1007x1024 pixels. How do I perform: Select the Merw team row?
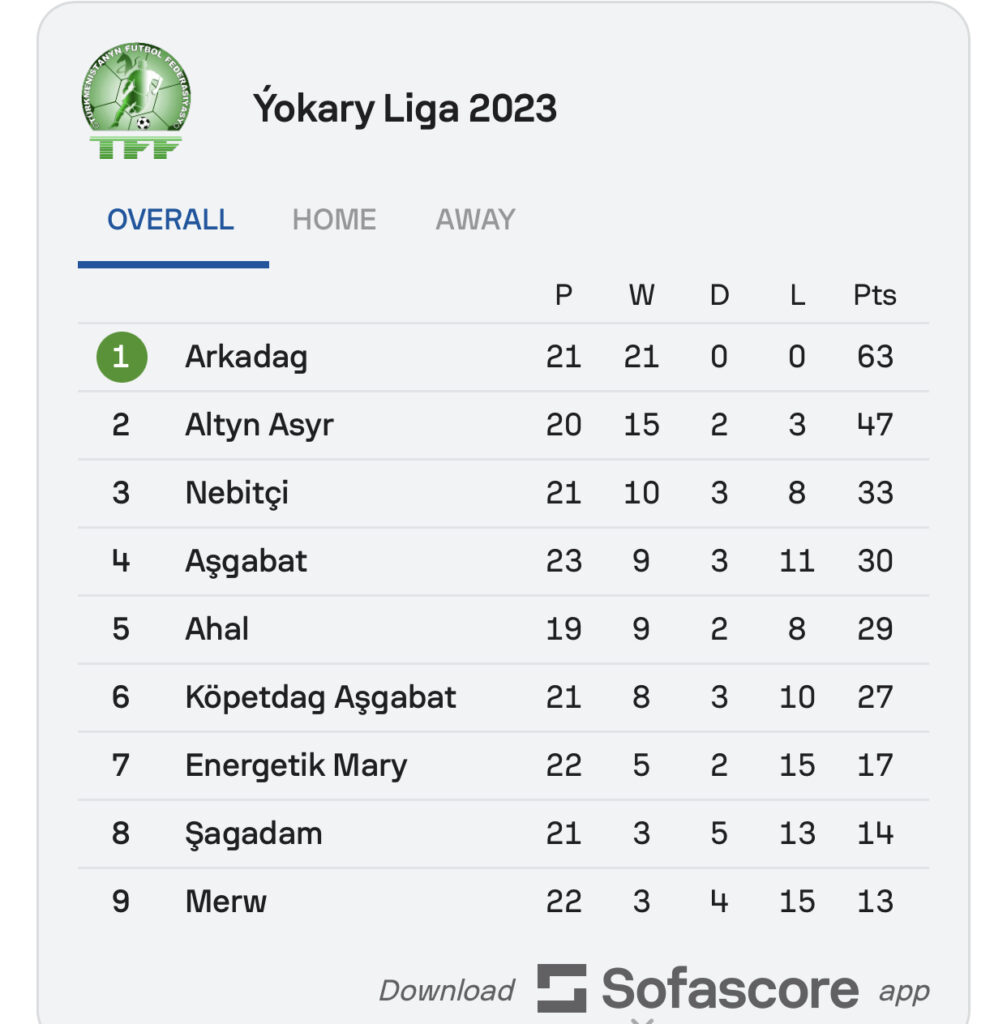(503, 902)
